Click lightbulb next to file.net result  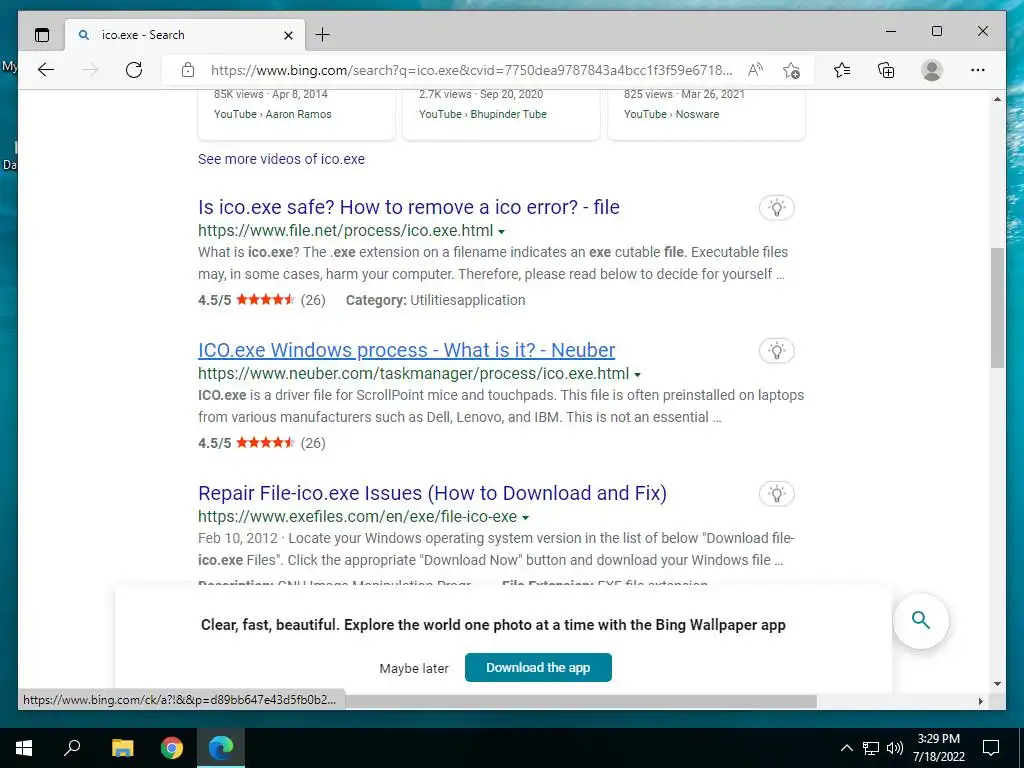click(776, 208)
